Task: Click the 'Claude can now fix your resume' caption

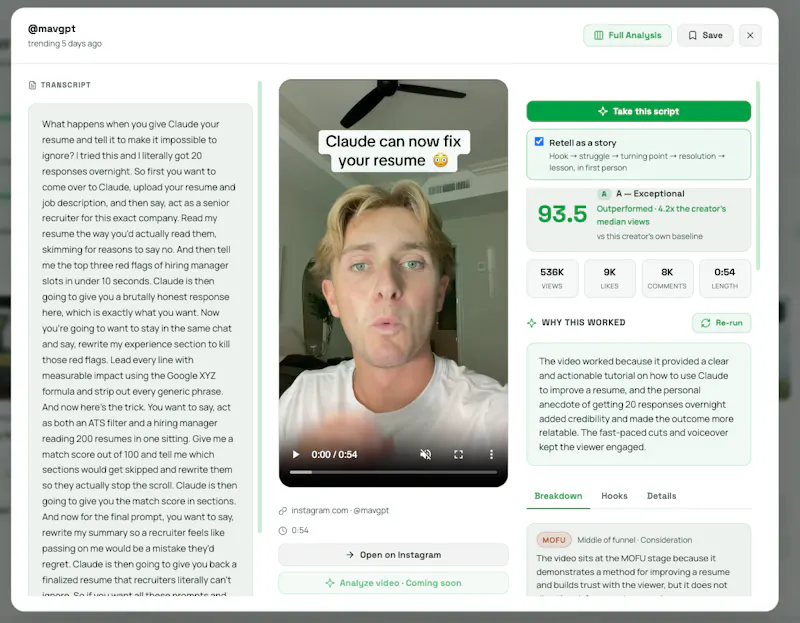Action: 393,151
